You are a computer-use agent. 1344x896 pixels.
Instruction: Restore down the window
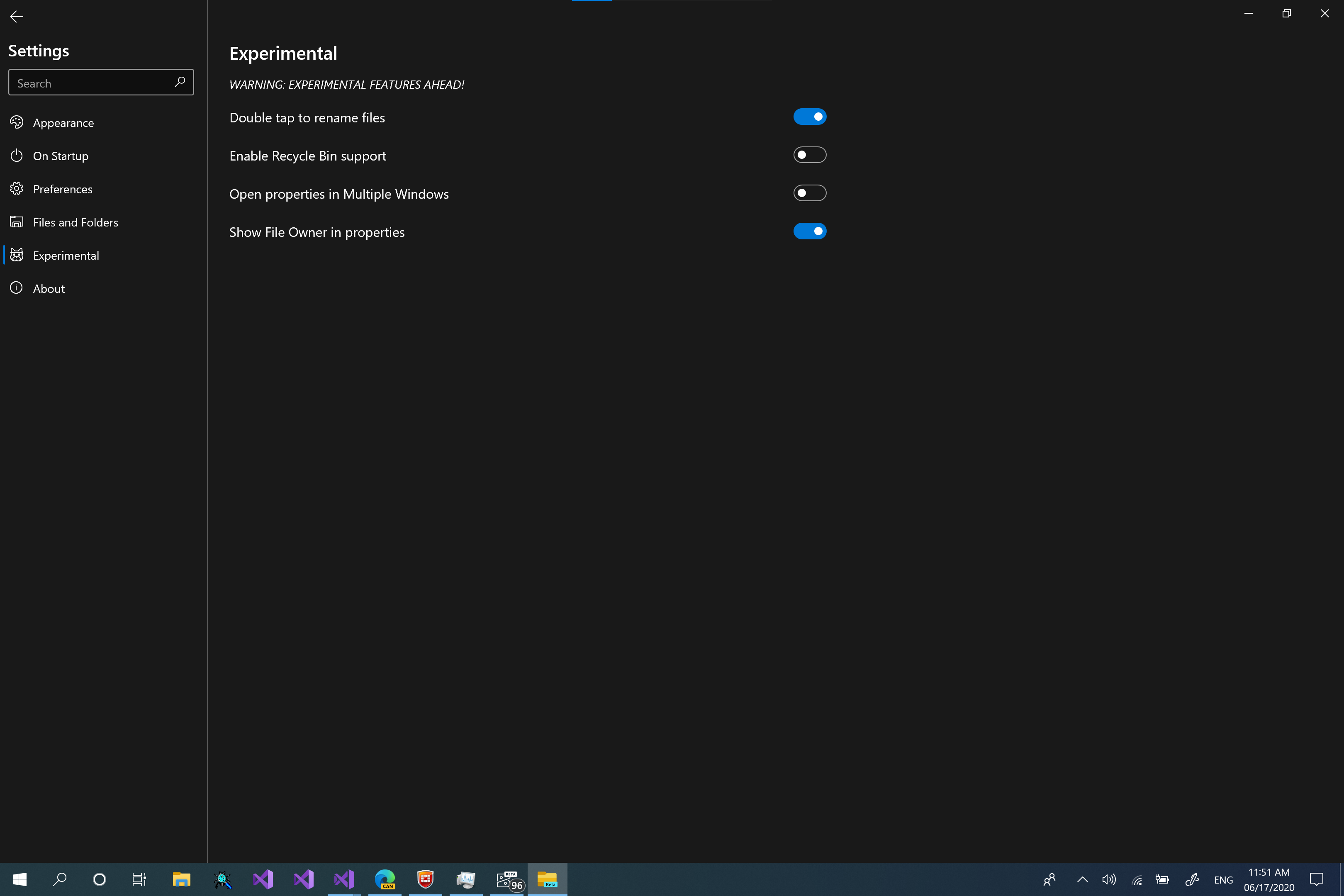[1286, 13]
